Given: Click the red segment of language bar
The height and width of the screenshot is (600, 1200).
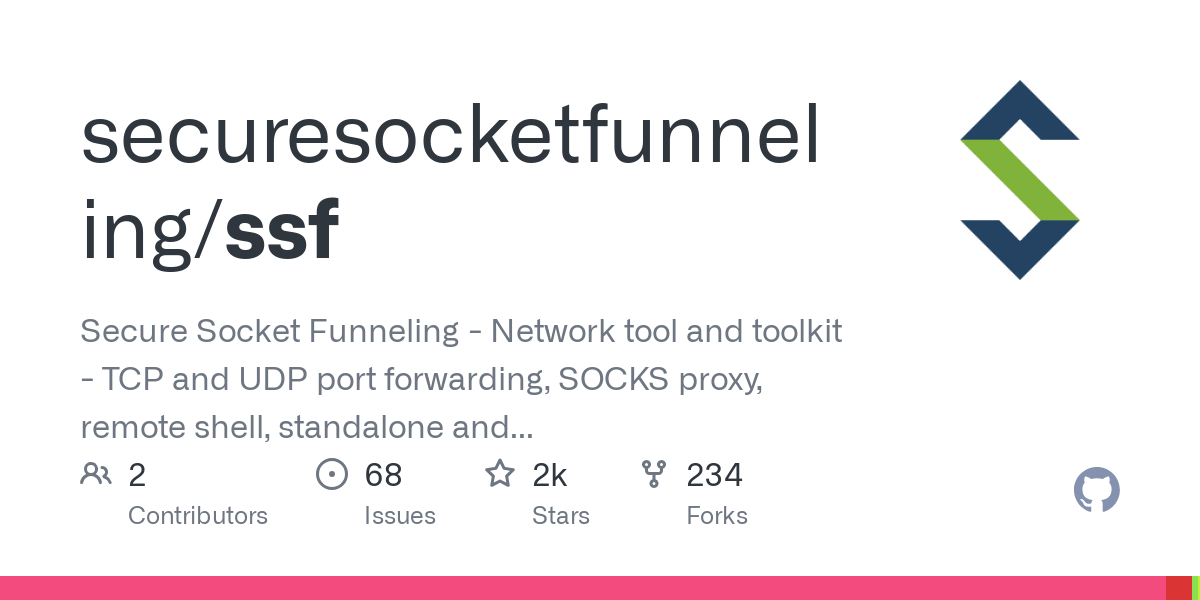Looking at the screenshot, I should [x=1178, y=588].
